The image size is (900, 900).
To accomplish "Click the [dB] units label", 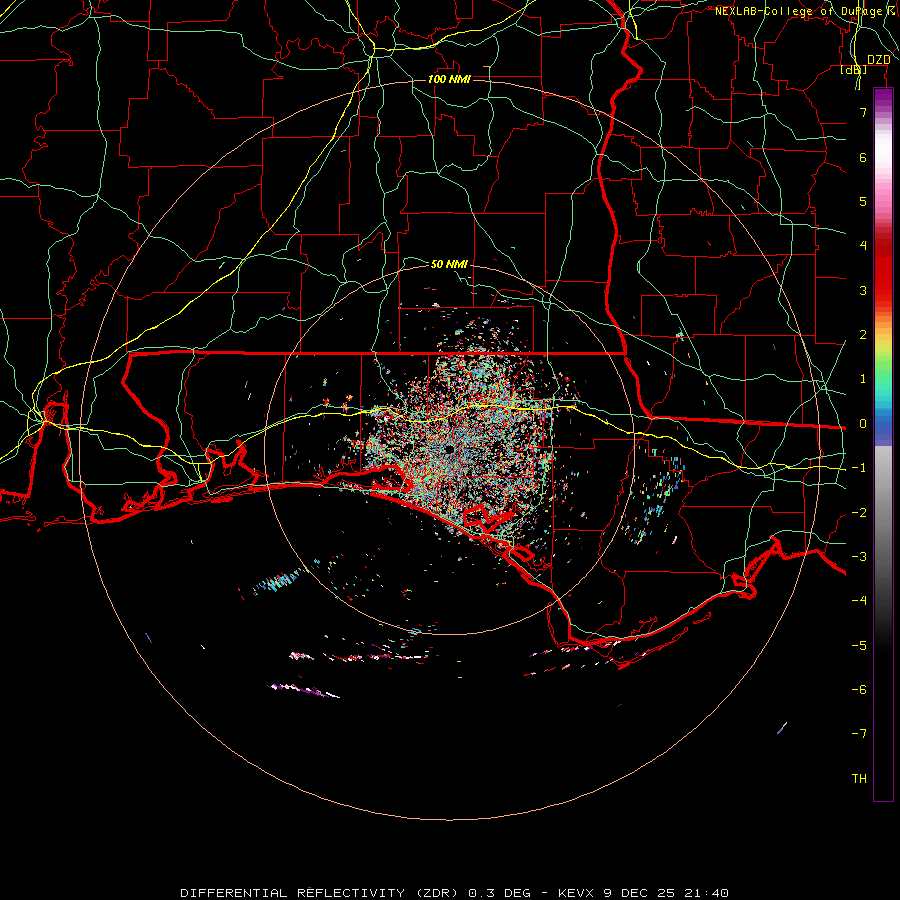I will click(x=854, y=69).
